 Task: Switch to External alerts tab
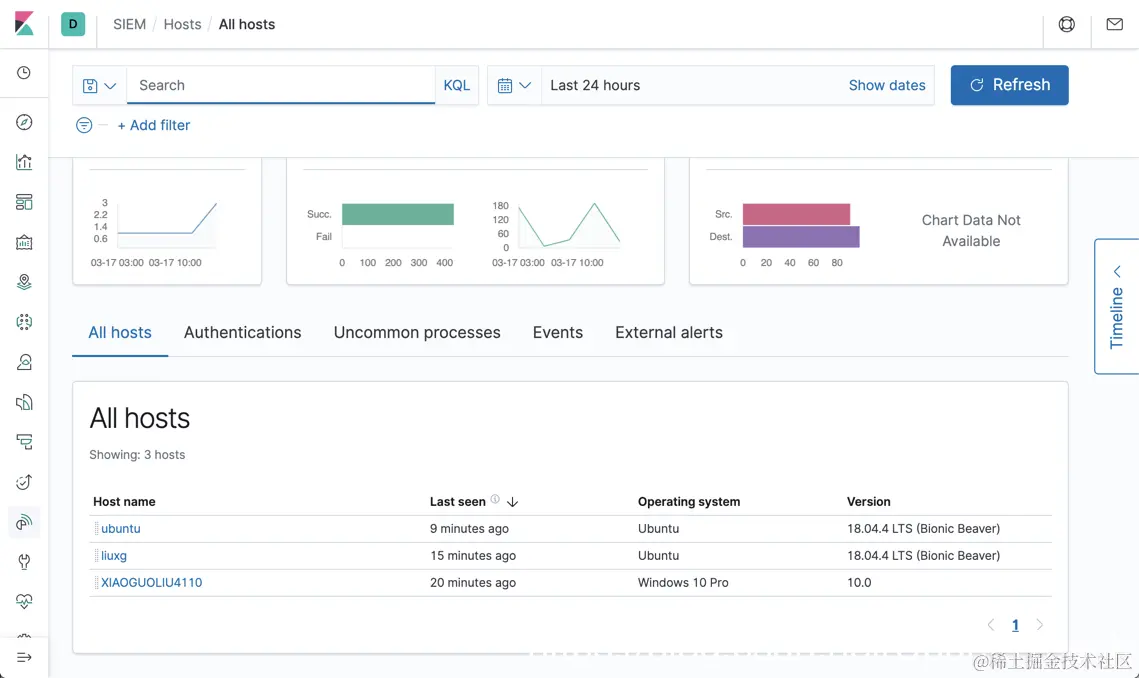(669, 332)
